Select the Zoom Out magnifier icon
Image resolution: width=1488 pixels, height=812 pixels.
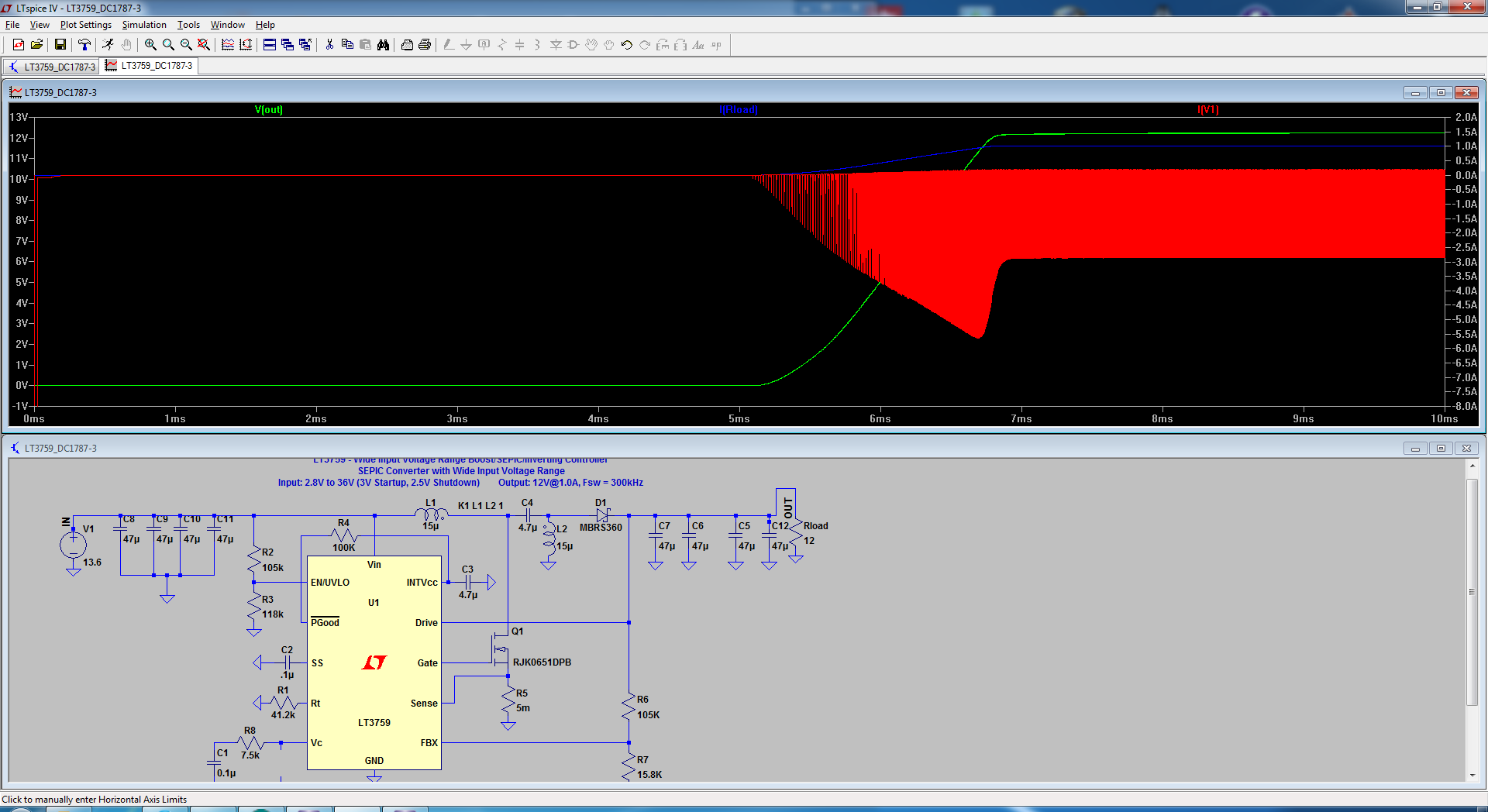coord(186,45)
